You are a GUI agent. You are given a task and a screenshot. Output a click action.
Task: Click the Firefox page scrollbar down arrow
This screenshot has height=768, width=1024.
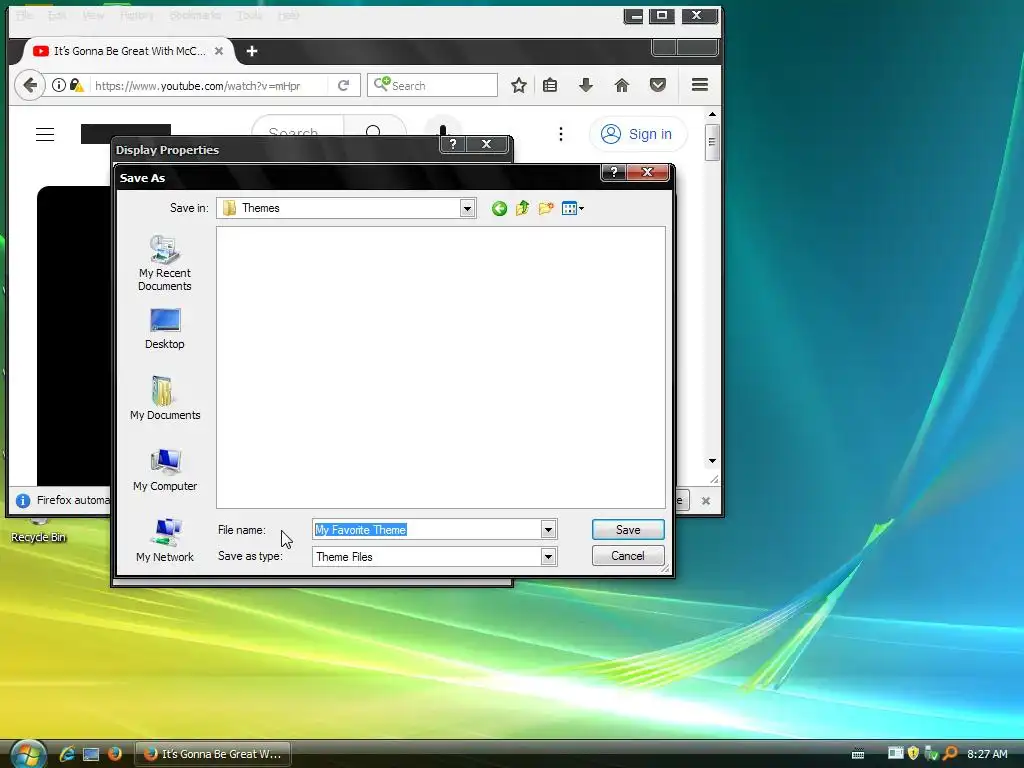[x=712, y=461]
